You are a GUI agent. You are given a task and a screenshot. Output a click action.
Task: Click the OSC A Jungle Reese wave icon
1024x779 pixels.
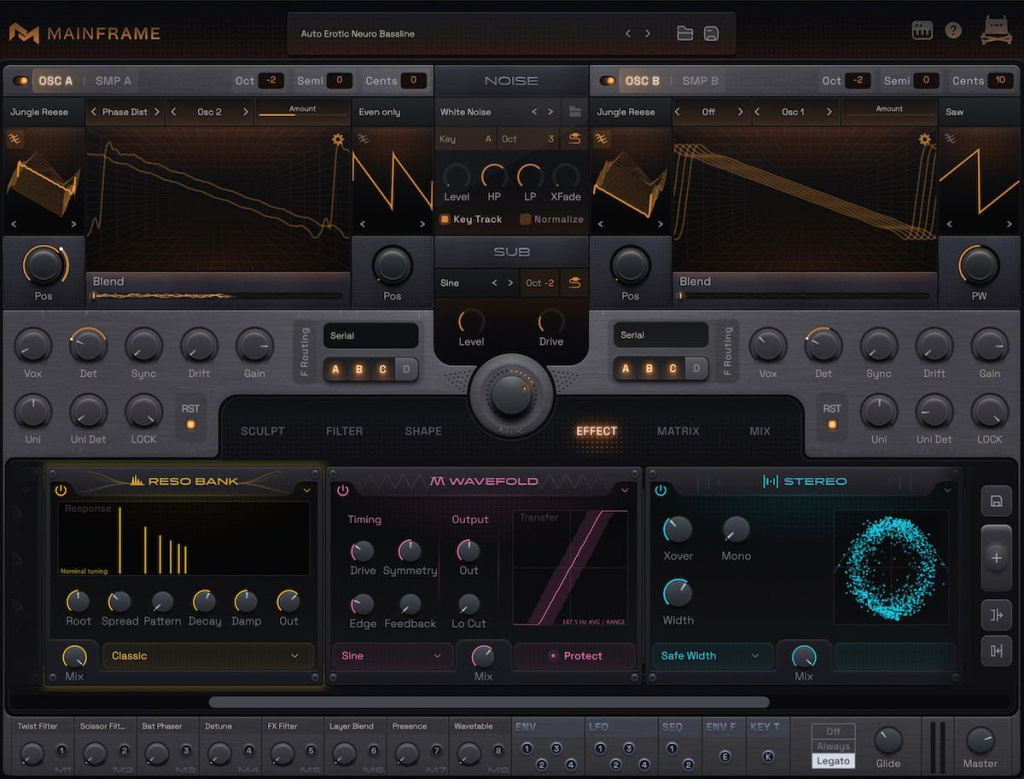pyautogui.click(x=14, y=138)
